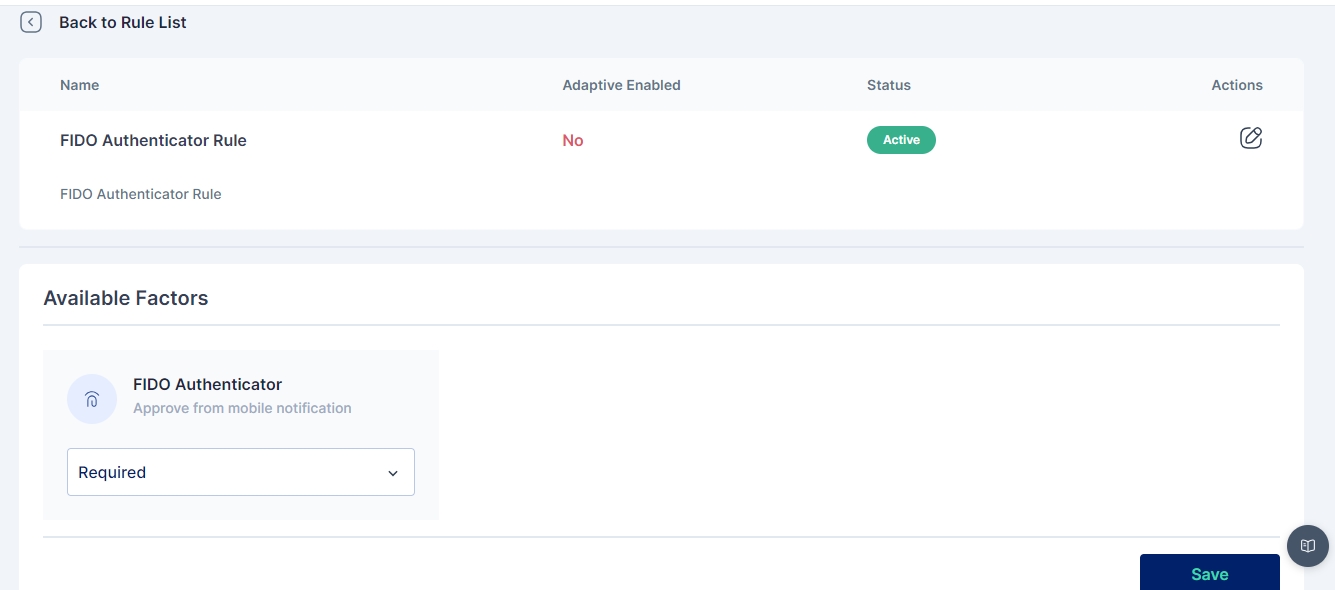Click the Available Factors heading
The height and width of the screenshot is (590, 1335).
coord(126,298)
